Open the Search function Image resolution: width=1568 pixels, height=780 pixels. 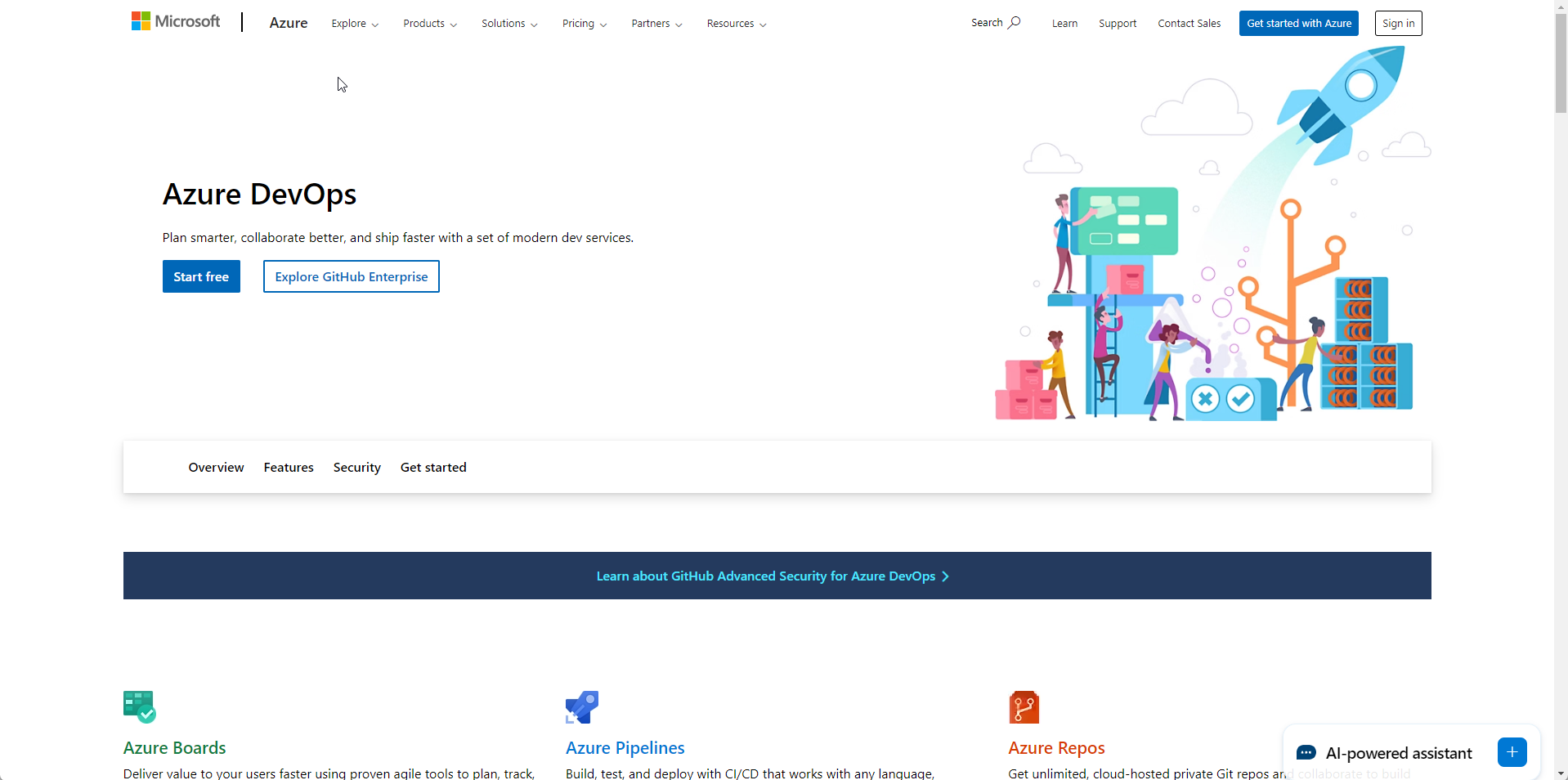(995, 22)
